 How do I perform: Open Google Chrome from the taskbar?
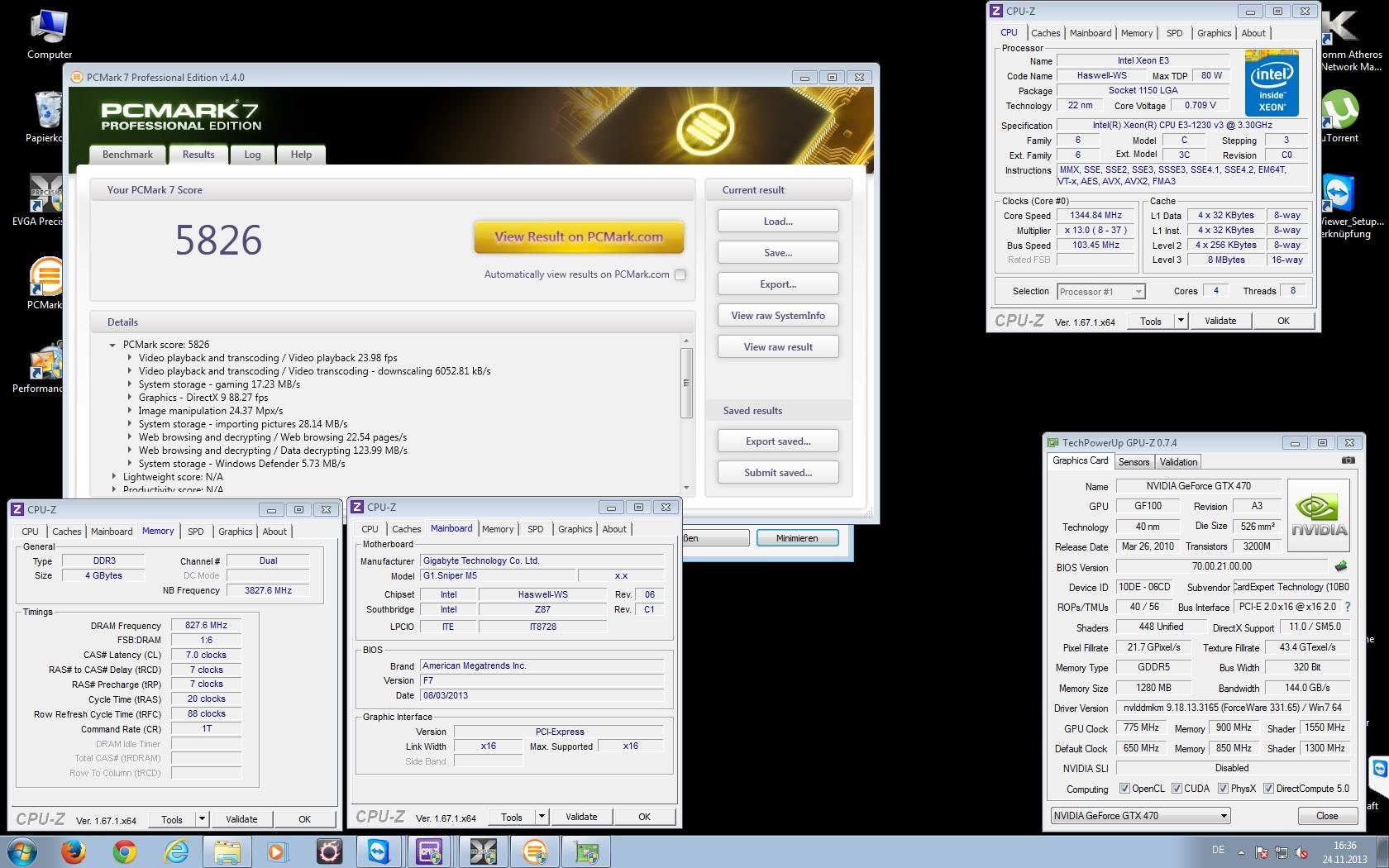[125, 851]
